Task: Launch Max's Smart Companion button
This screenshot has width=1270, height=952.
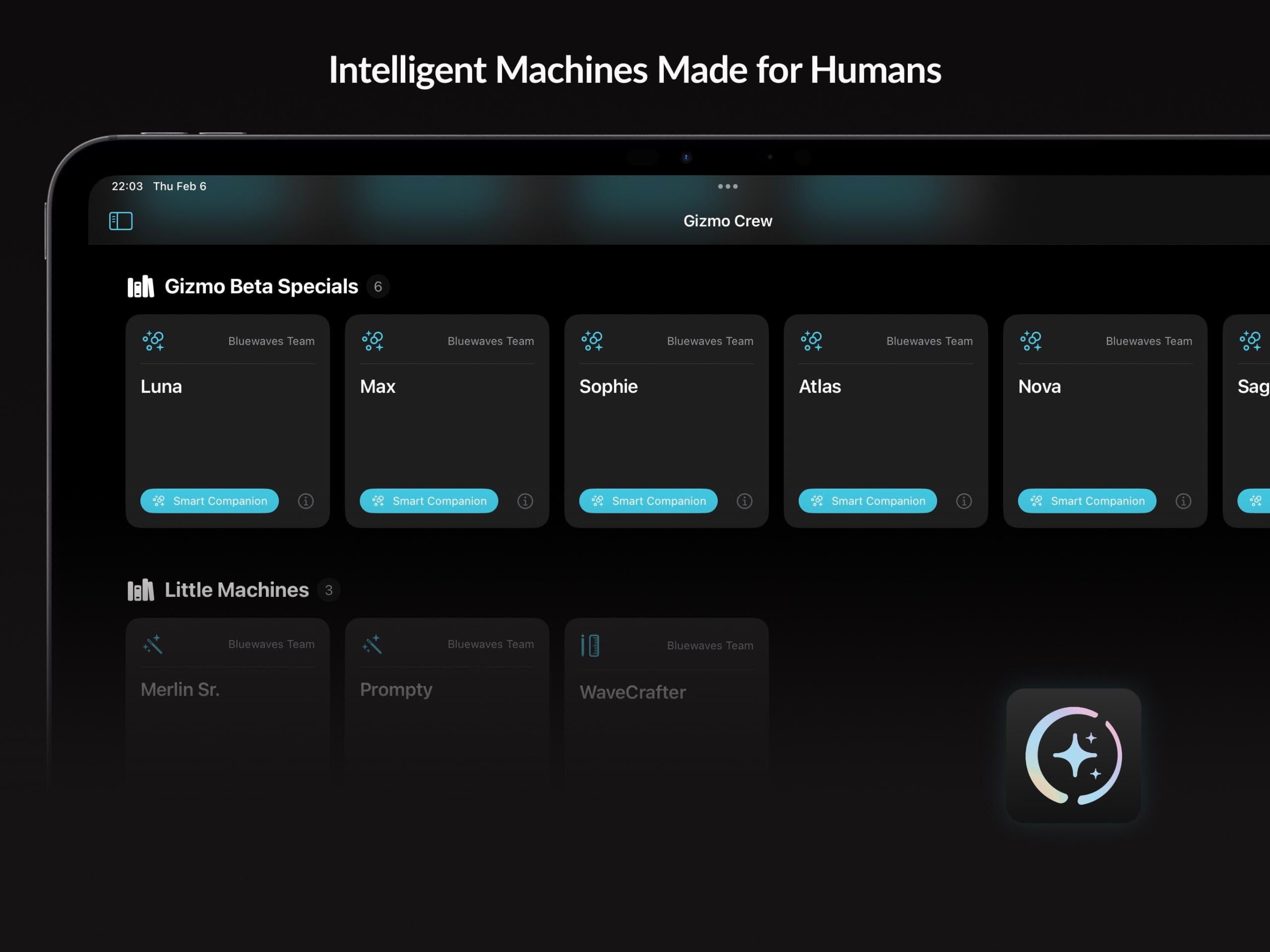Action: (429, 501)
